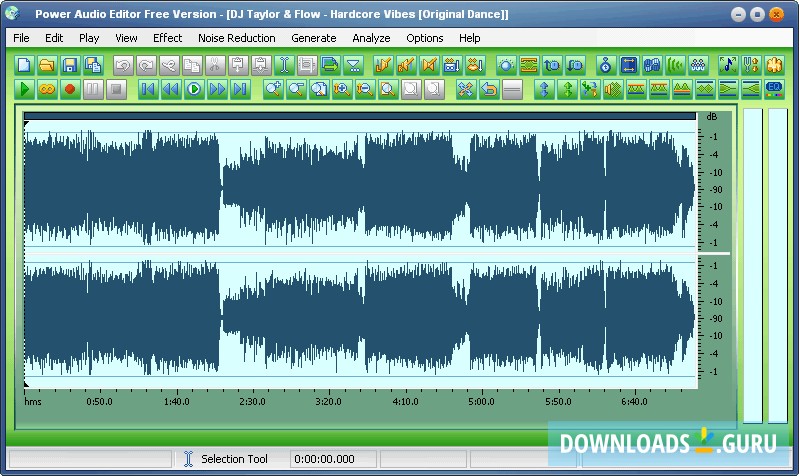Click the 0:00:00.000 time field in status bar
Viewport: 799px width, 476px height.
tap(333, 459)
